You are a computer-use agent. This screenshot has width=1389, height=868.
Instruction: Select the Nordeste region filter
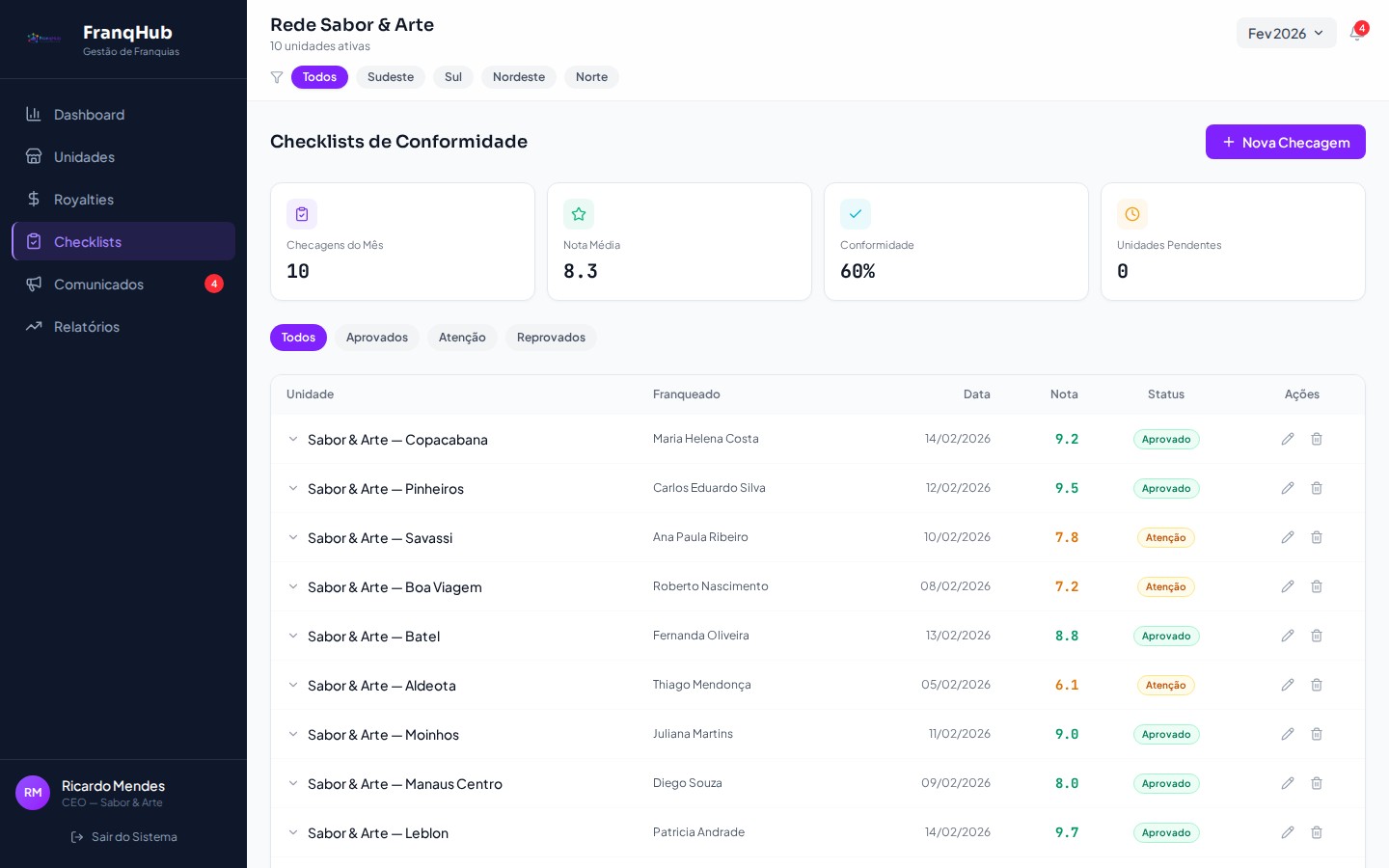pos(519,77)
